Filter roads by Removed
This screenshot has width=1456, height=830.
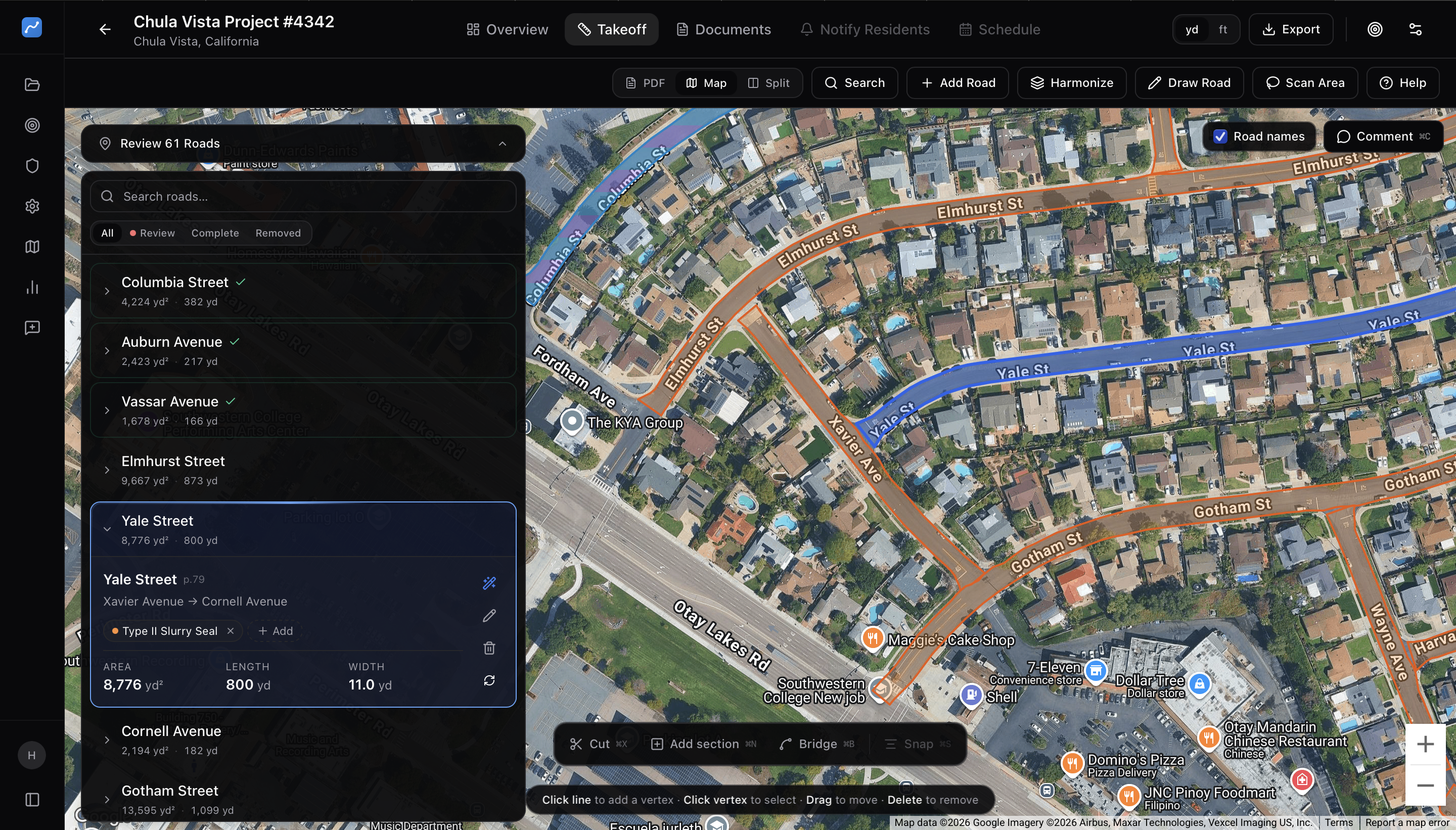tap(278, 233)
